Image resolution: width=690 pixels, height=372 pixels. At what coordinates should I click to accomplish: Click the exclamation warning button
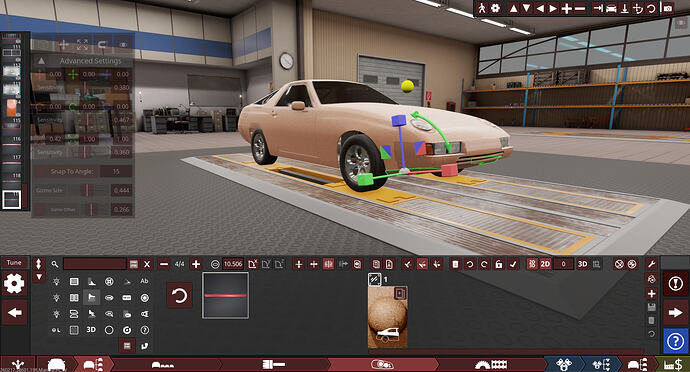[675, 284]
